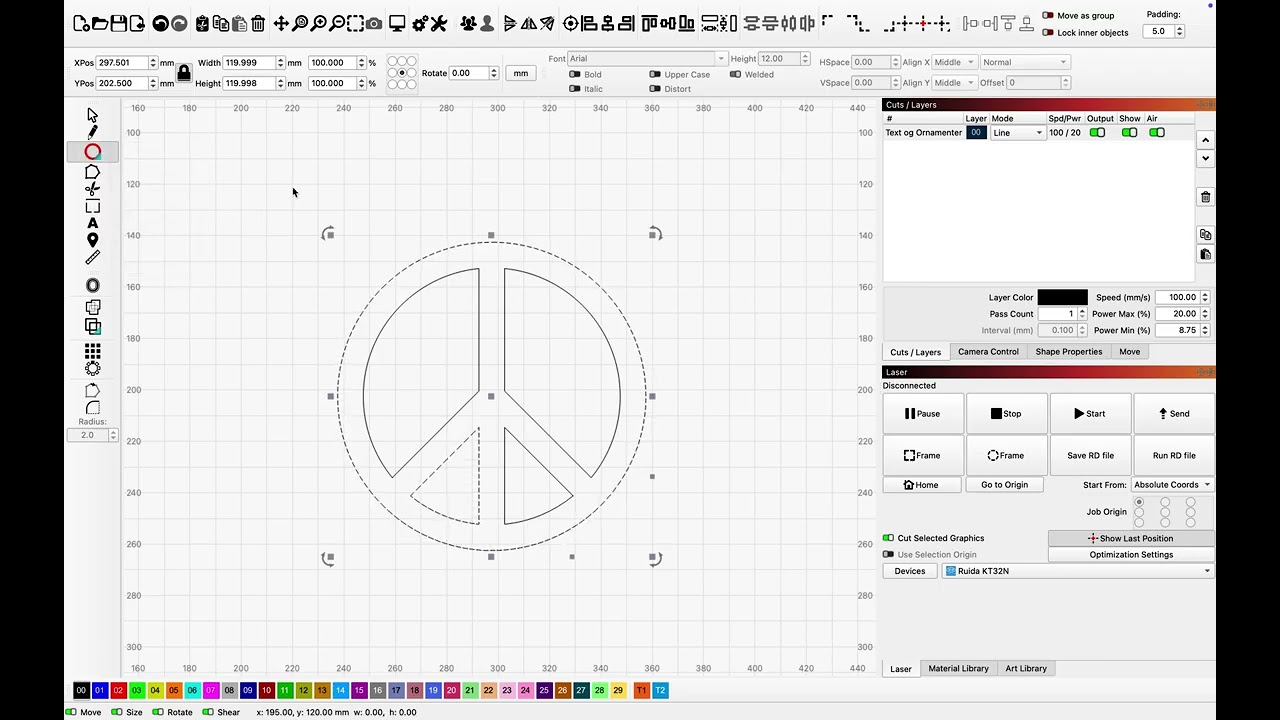Open the Font dropdown showing Arial
1280x720 pixels.
(x=646, y=59)
